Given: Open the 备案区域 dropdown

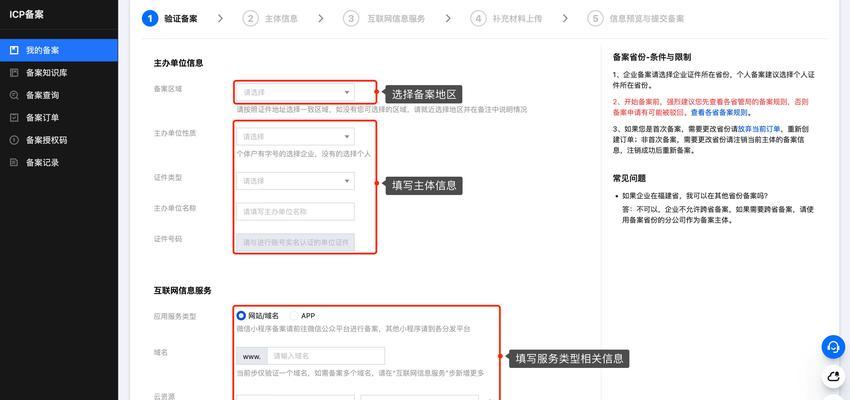Looking at the screenshot, I should (x=295, y=92).
